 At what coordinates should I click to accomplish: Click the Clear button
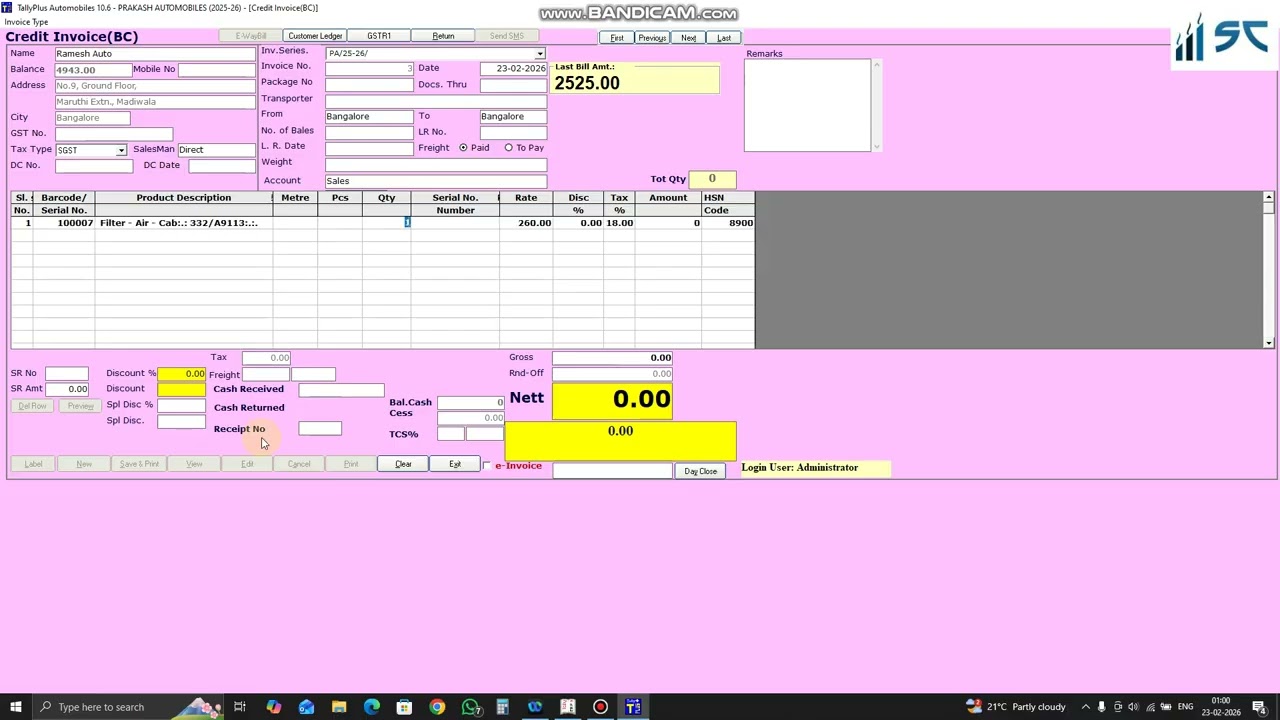[x=403, y=464]
